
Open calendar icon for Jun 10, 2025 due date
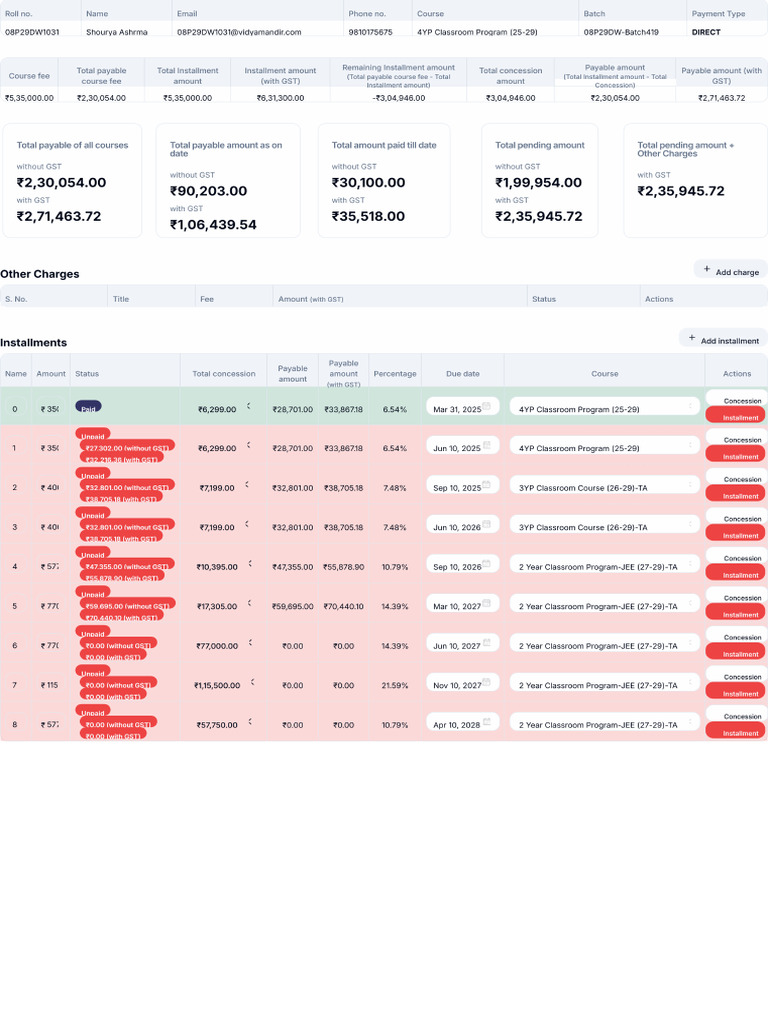pos(487,445)
